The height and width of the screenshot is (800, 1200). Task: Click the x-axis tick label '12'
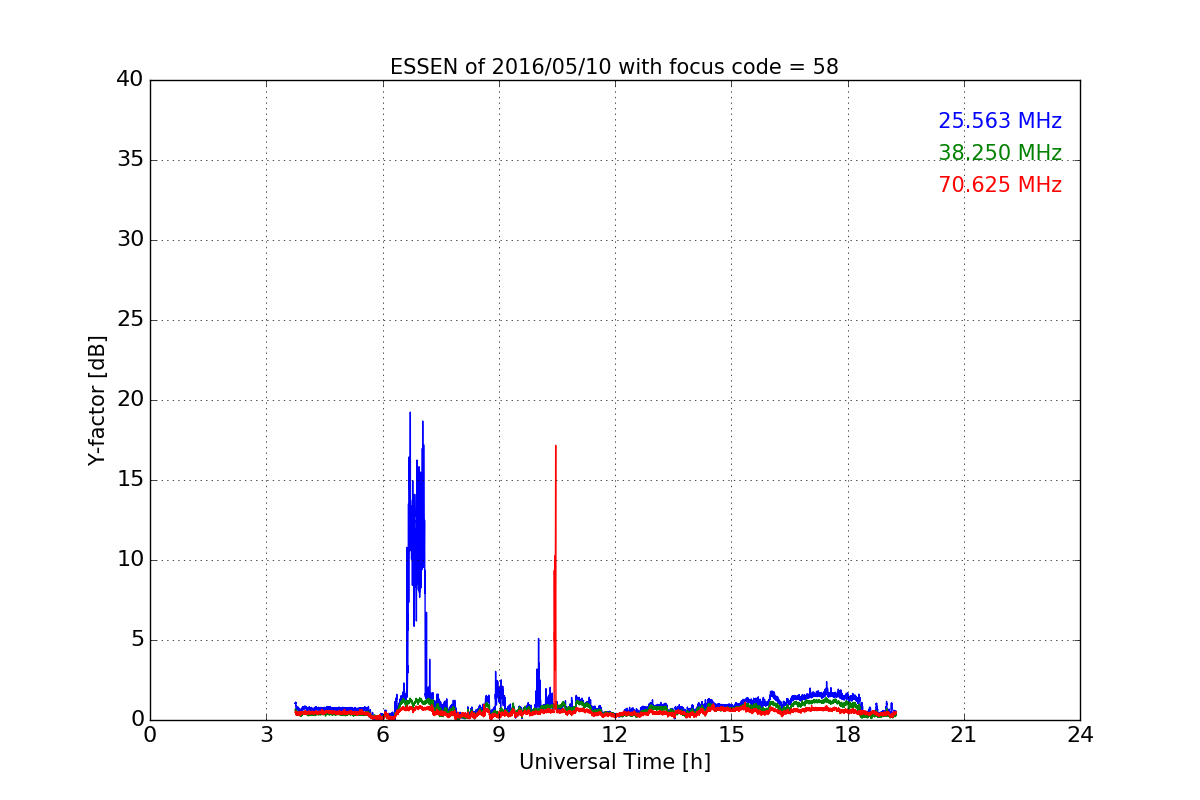(615, 735)
